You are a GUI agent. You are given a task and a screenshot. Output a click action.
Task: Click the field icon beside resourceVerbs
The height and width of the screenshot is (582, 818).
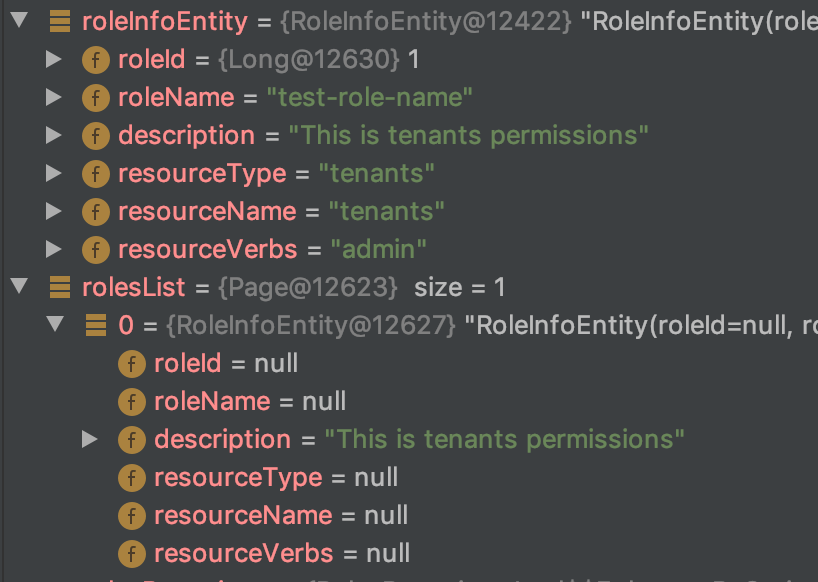95,249
